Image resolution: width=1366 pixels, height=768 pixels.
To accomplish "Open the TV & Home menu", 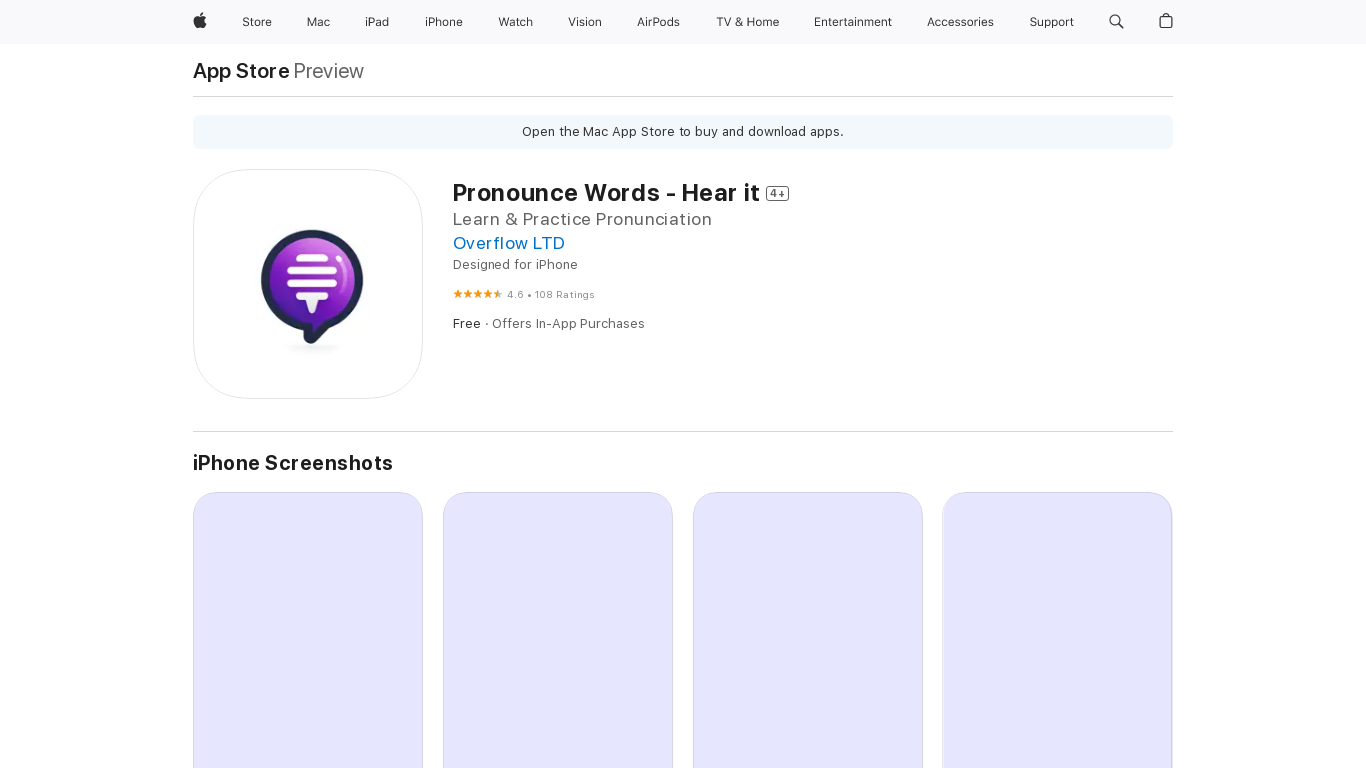I will pyautogui.click(x=747, y=22).
